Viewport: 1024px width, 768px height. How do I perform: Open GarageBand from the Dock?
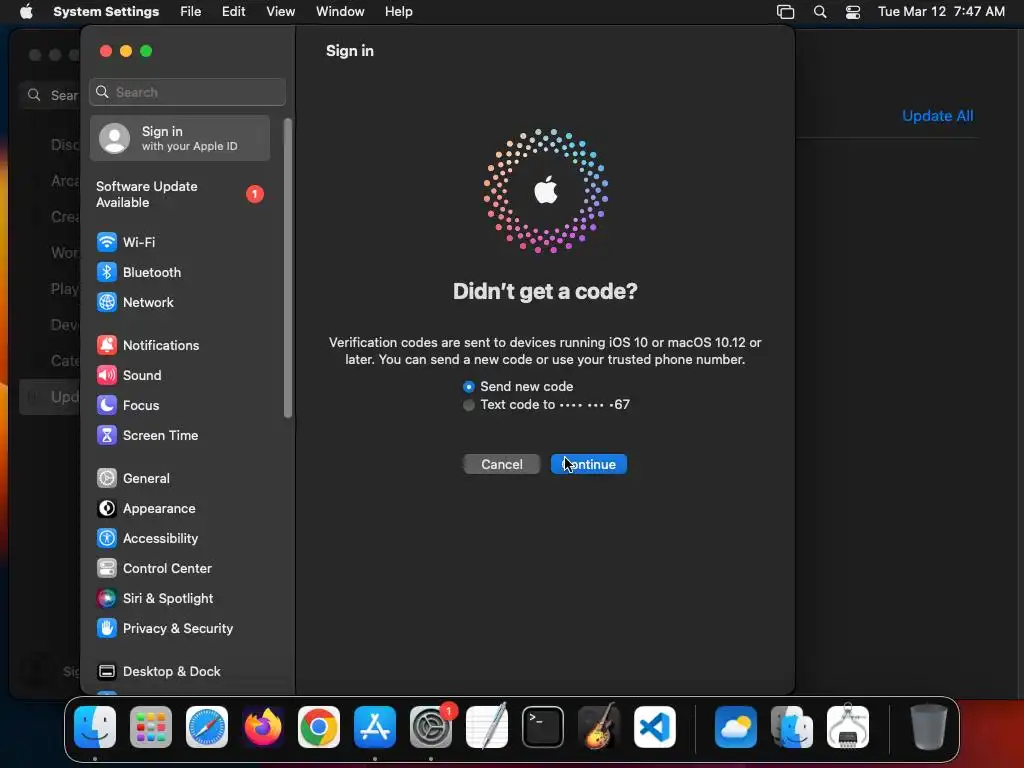pyautogui.click(x=599, y=727)
